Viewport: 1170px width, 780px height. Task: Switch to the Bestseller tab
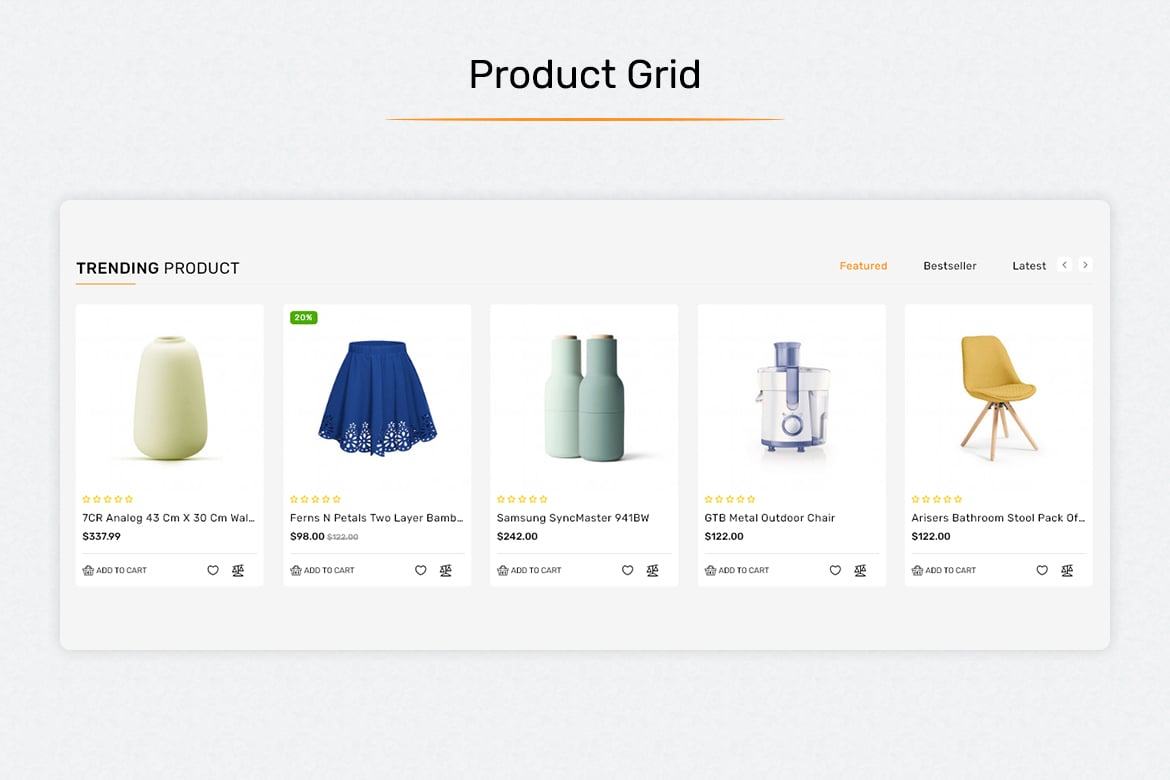pyautogui.click(x=950, y=266)
